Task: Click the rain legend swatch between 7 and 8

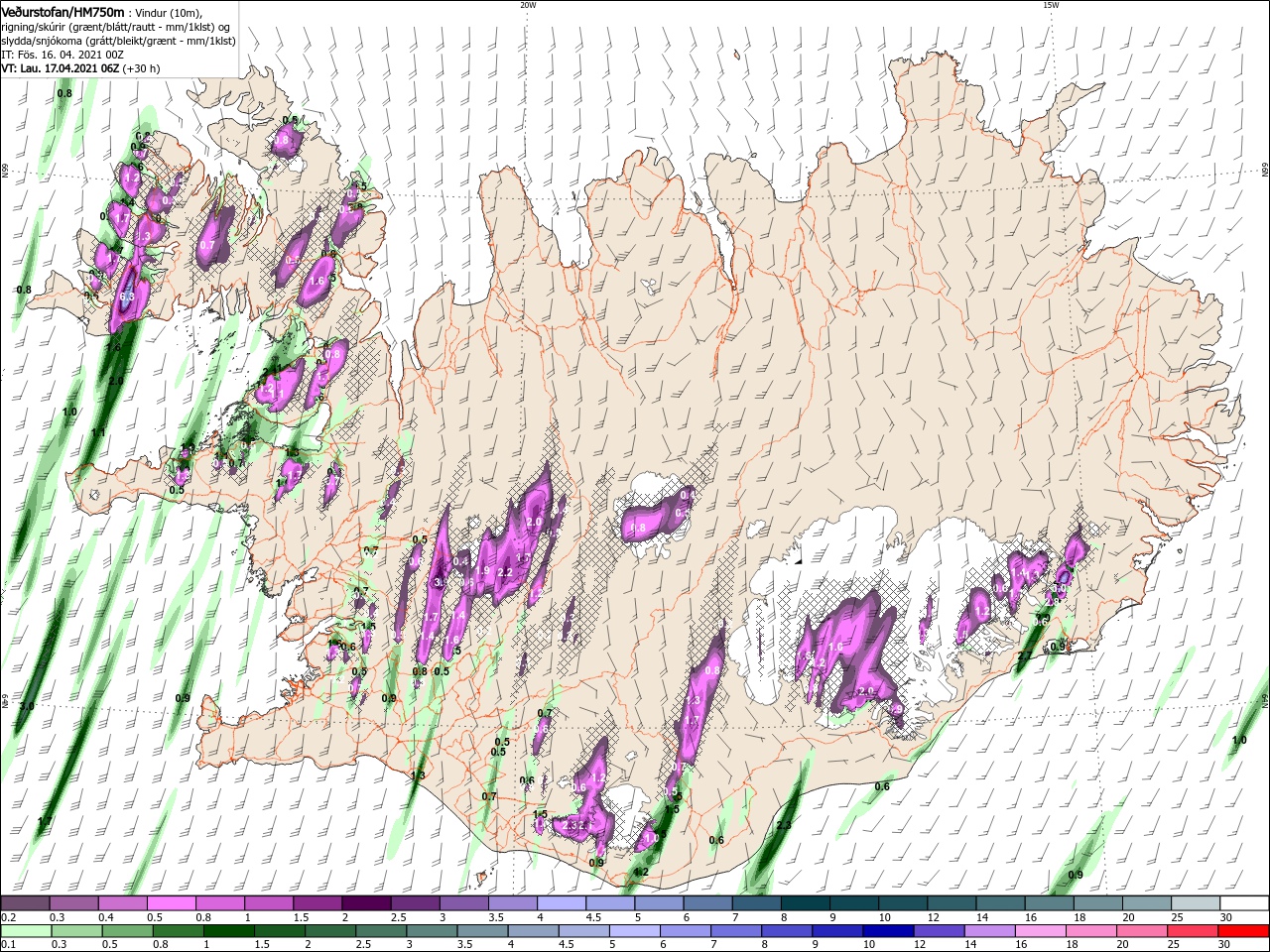Action: point(735,931)
